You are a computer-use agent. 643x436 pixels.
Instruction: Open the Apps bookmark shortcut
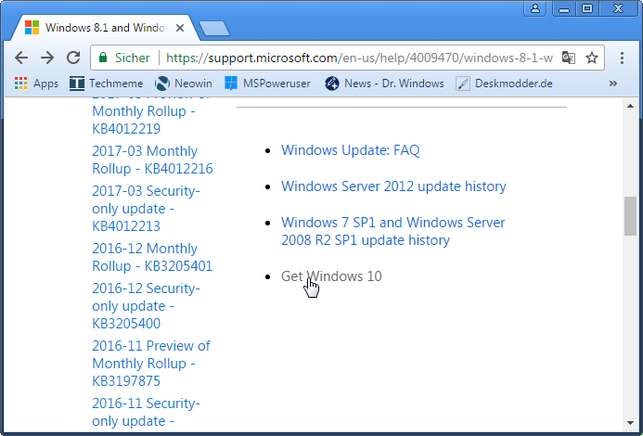tap(36, 84)
